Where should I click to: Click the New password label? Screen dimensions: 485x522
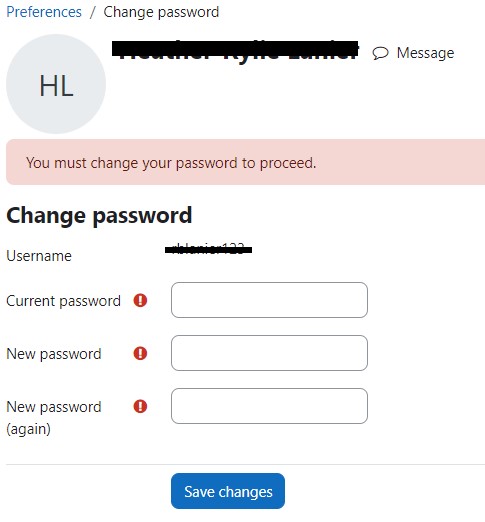(54, 354)
